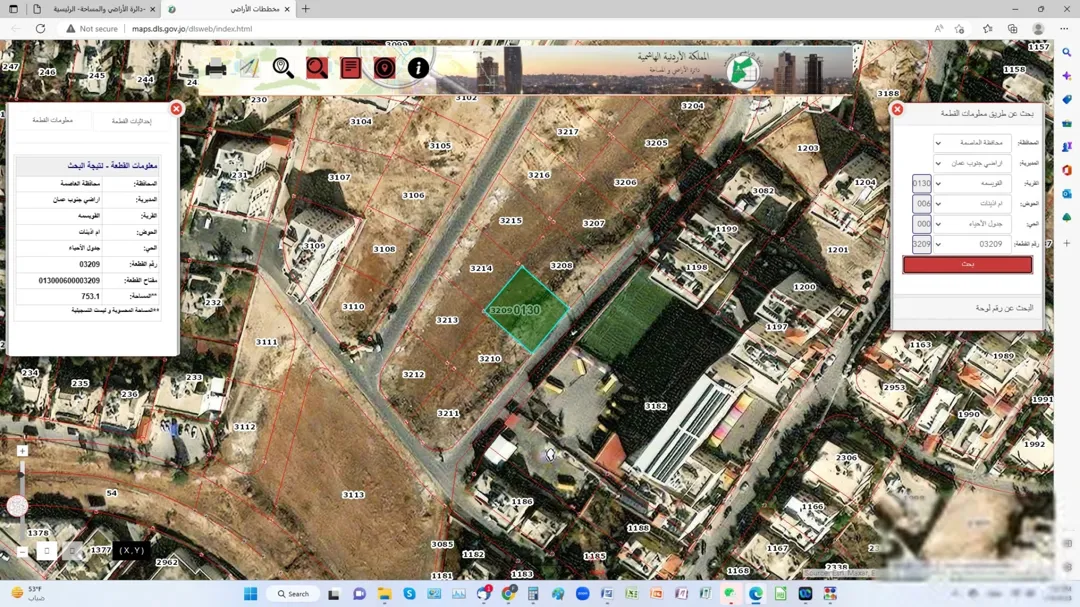Open the search by plate number link
This screenshot has width=1080, height=607.
tap(1004, 308)
